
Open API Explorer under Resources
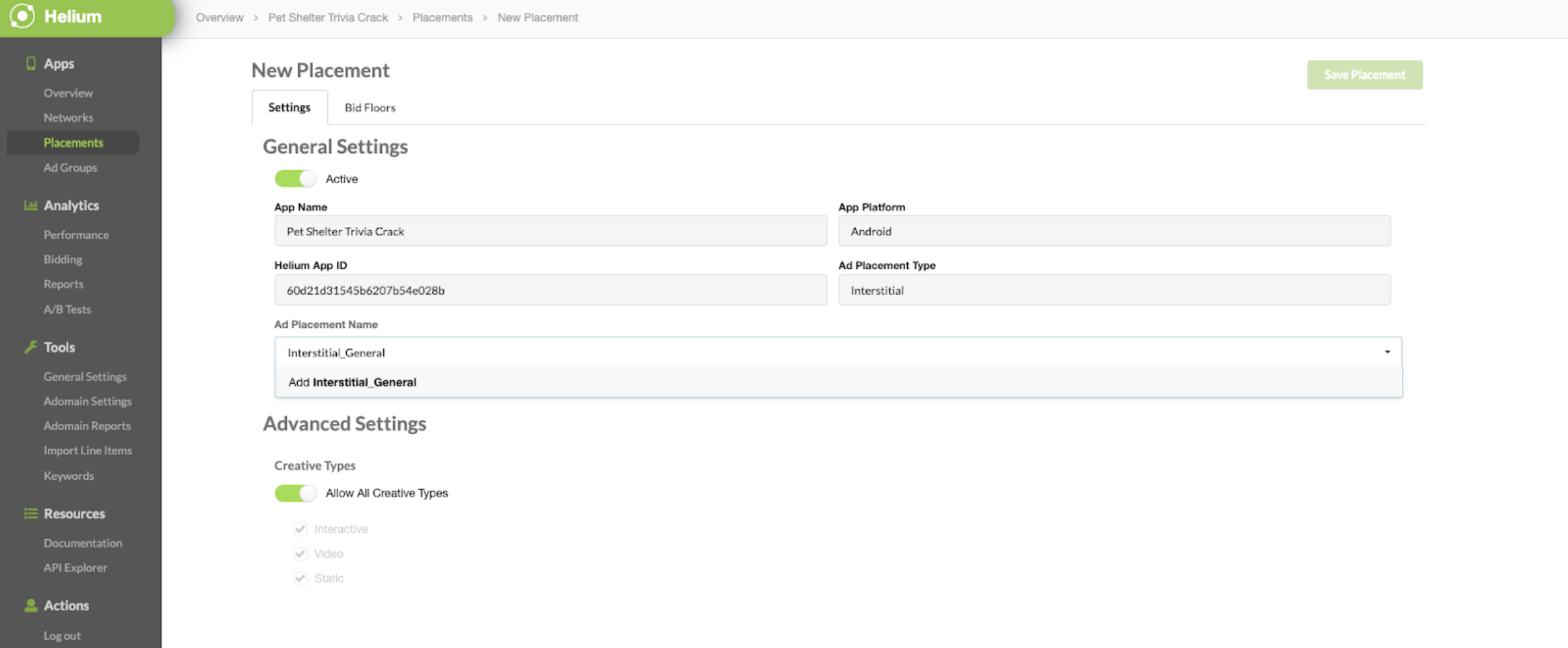click(x=75, y=568)
